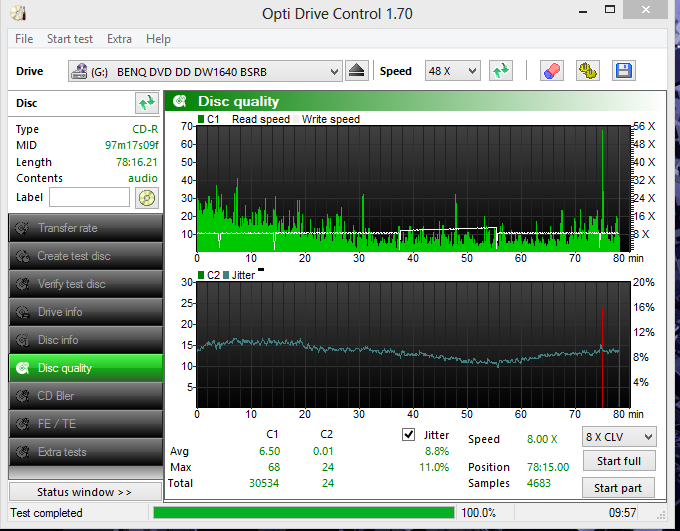Click the eject disc icon
This screenshot has width=680, height=531.
click(x=356, y=71)
